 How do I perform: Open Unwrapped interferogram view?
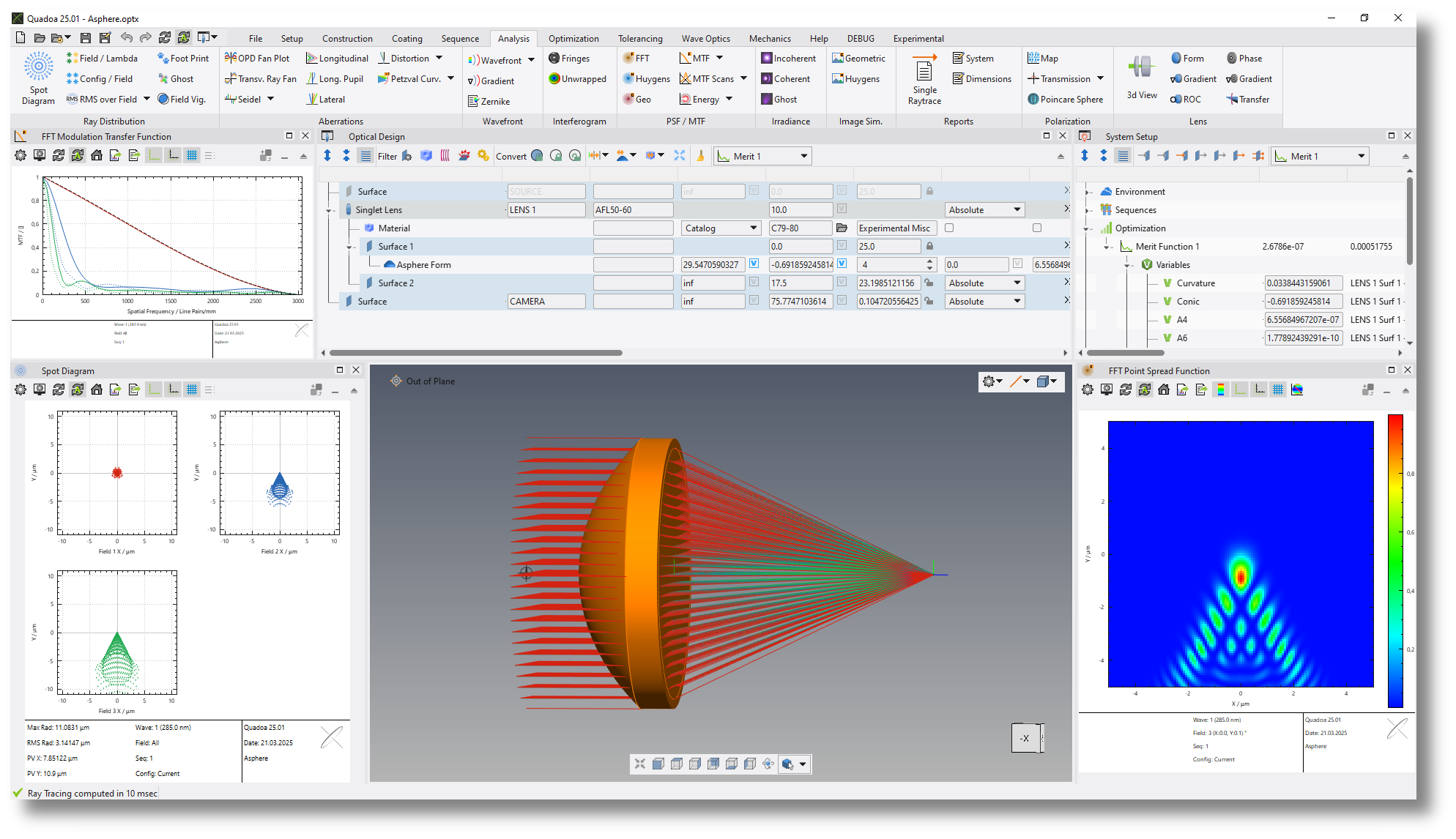[577, 78]
